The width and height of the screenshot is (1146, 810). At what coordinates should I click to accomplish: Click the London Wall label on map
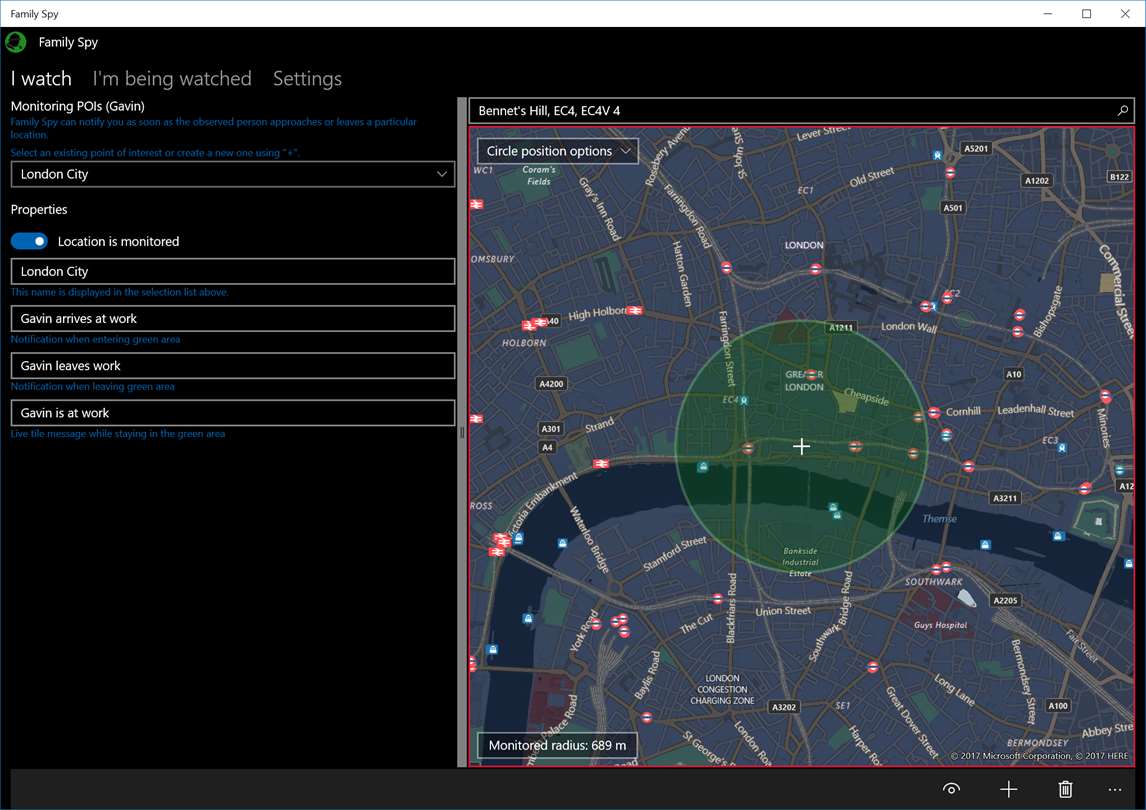pos(908,327)
